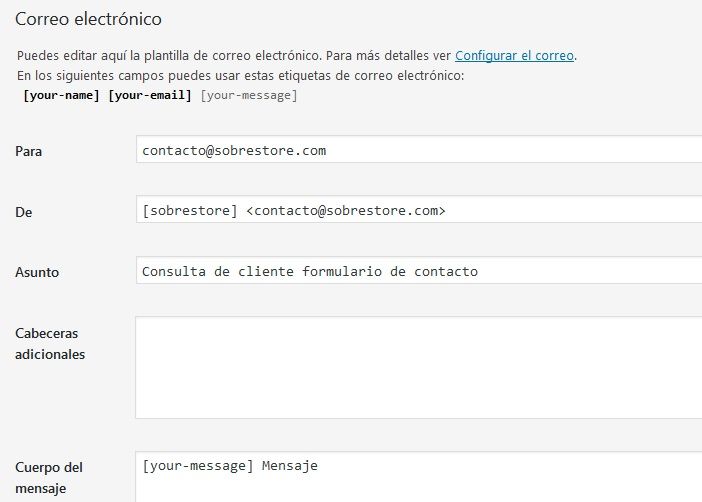Focus the Para recipient email field

(419, 149)
